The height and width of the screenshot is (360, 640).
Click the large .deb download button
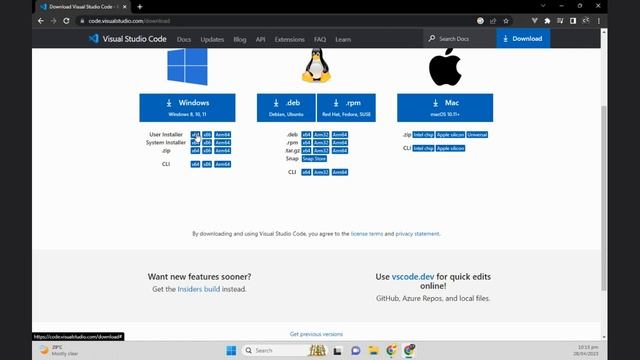[x=286, y=108]
